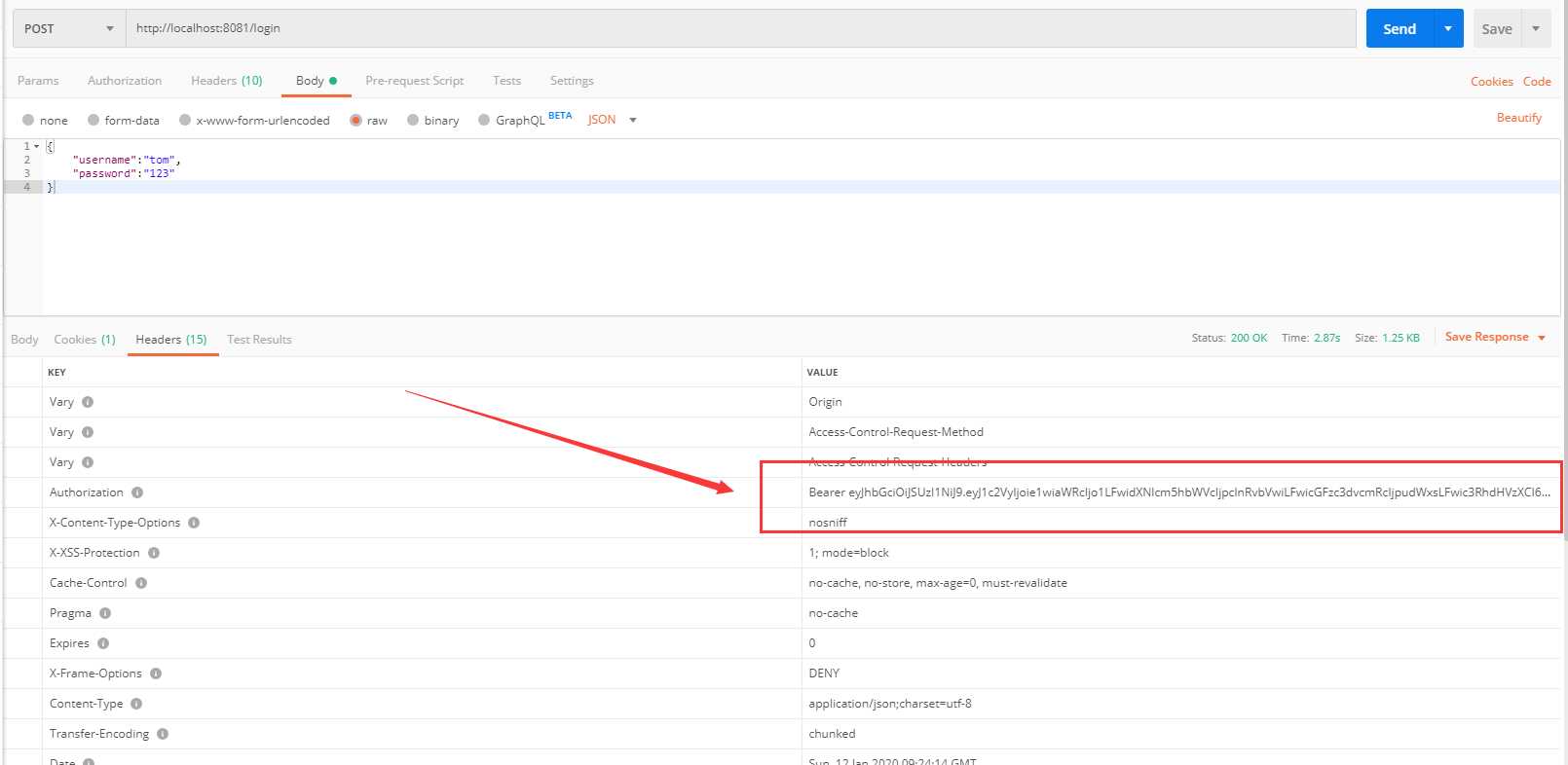Click info icon next to X-Content-Type-Options

(194, 523)
